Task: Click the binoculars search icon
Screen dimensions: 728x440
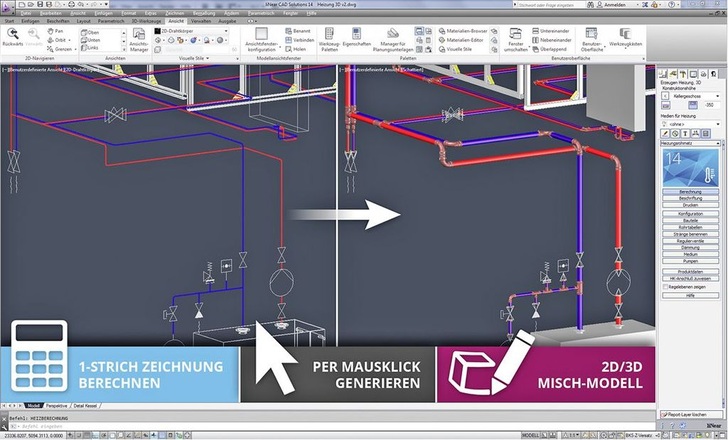Action: [x=590, y=4]
